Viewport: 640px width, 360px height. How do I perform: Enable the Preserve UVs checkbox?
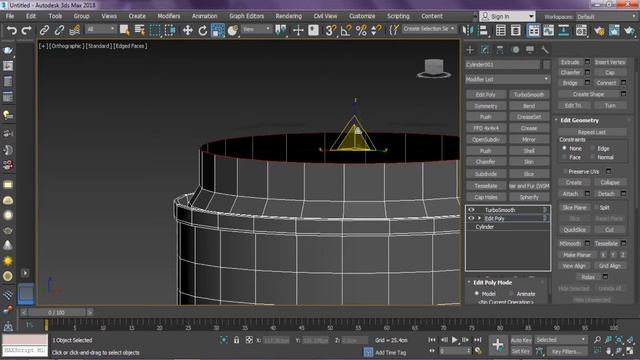tap(565, 171)
